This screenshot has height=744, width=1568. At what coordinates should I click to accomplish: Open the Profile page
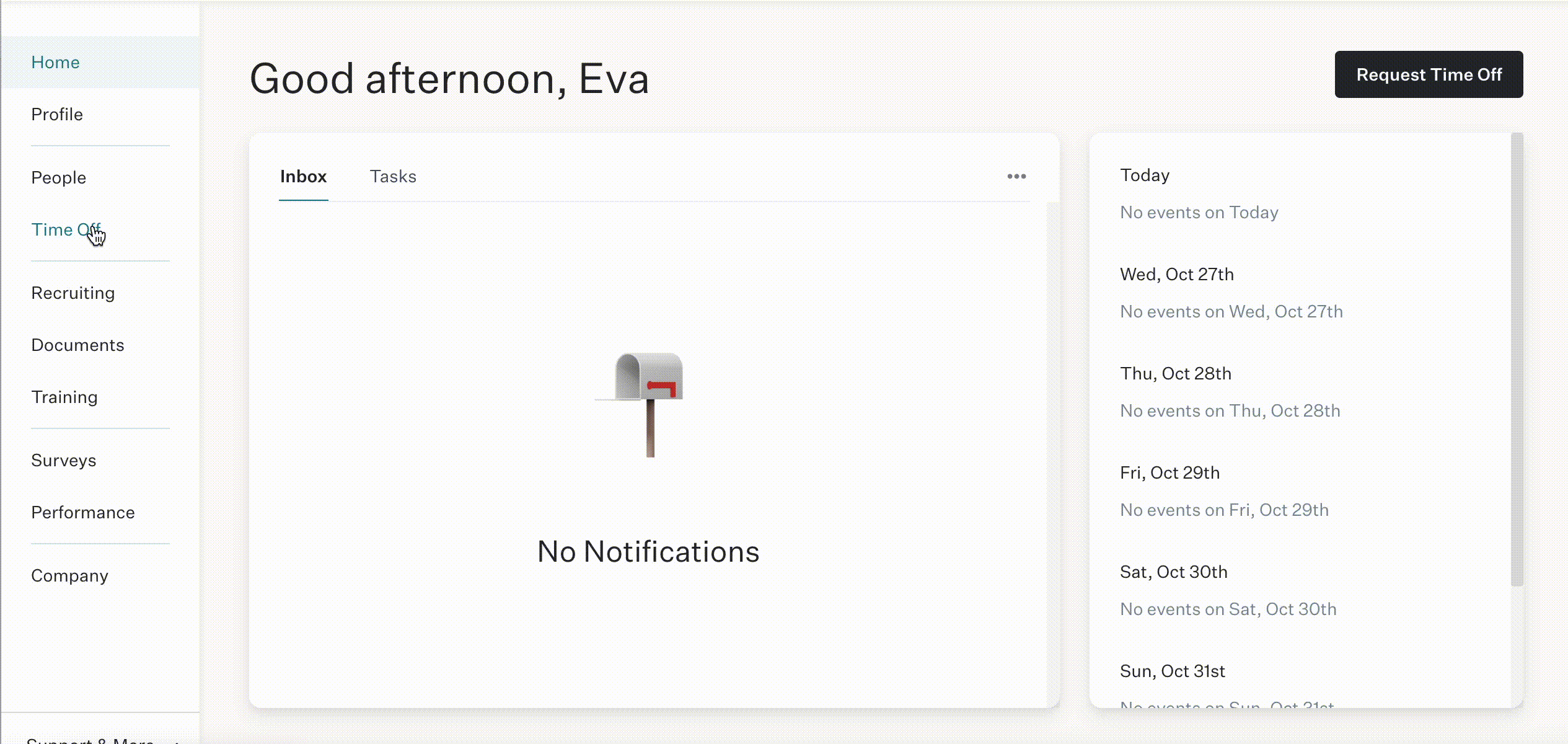pos(57,115)
